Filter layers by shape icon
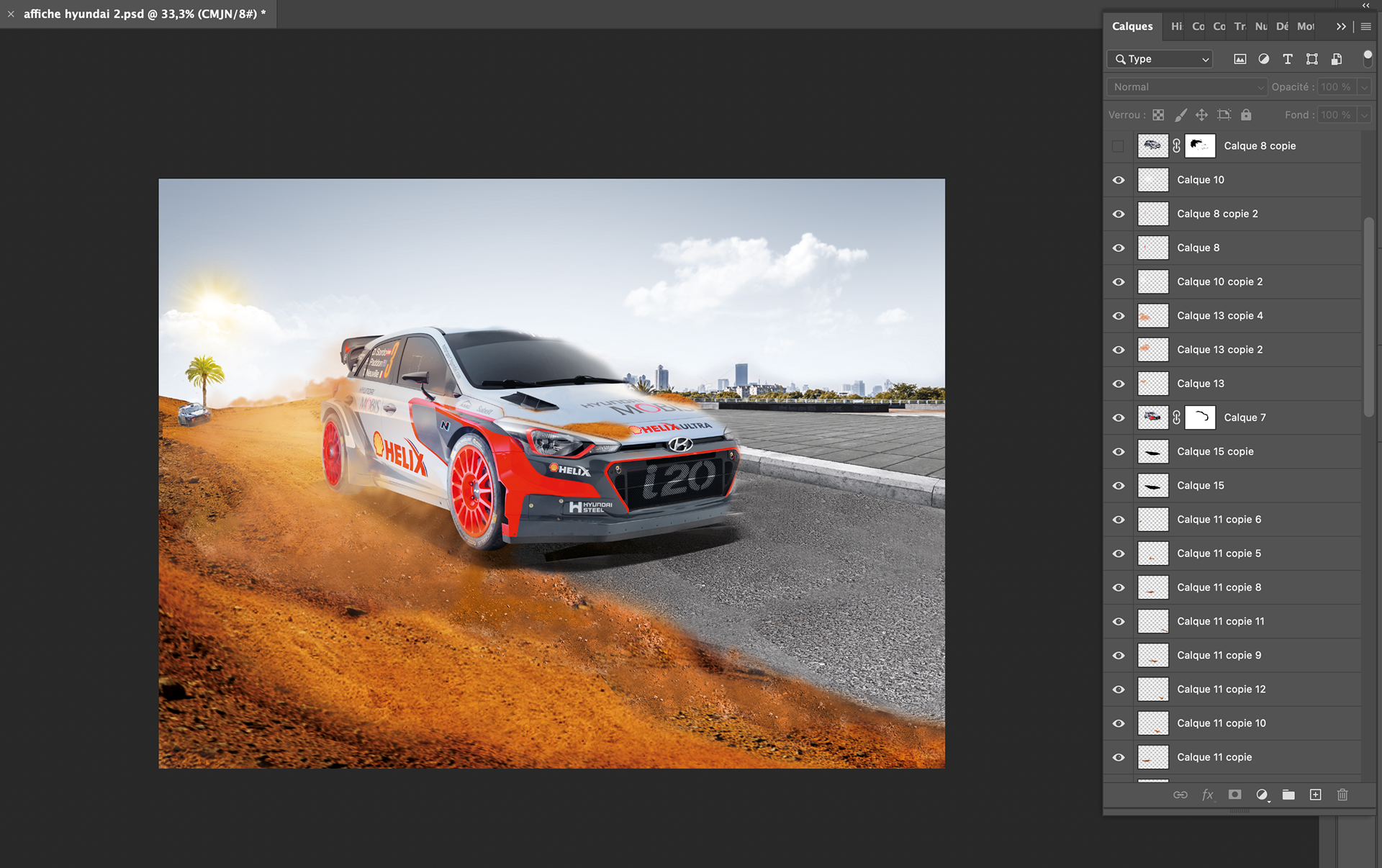 coord(1311,59)
